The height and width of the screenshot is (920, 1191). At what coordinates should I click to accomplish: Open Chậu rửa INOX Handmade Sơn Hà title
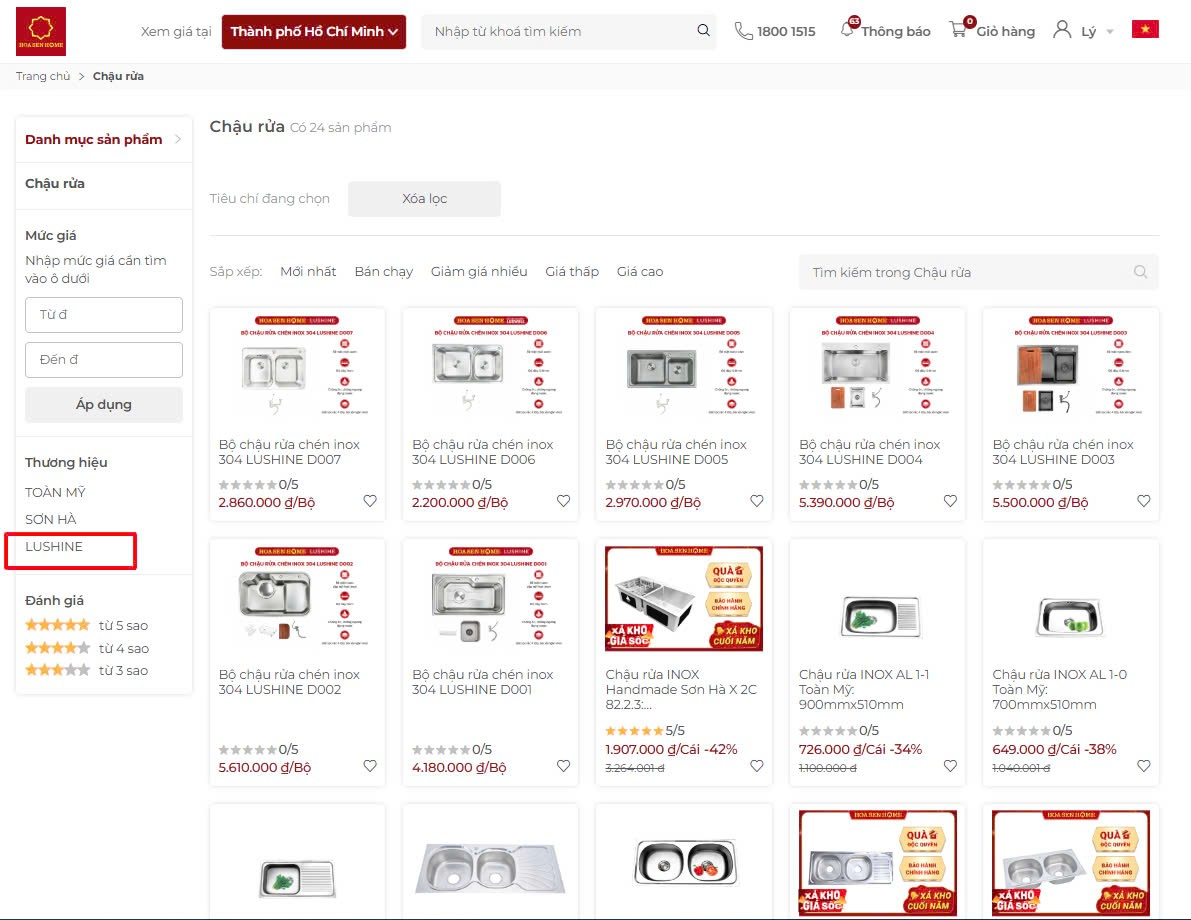(x=681, y=690)
